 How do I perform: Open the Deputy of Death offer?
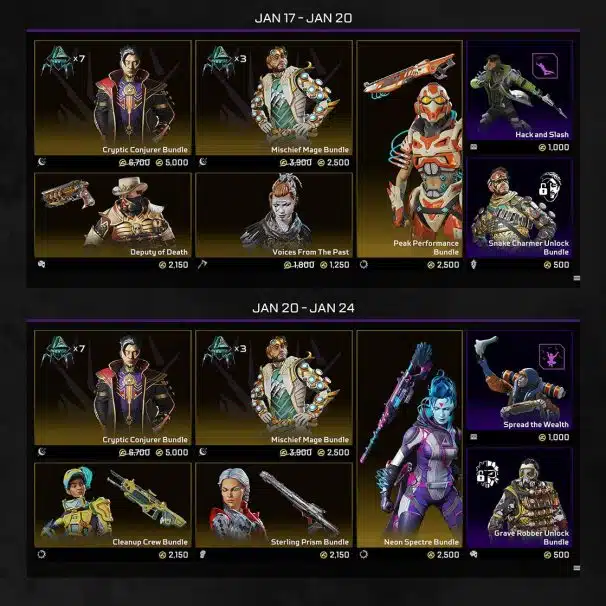(x=113, y=215)
